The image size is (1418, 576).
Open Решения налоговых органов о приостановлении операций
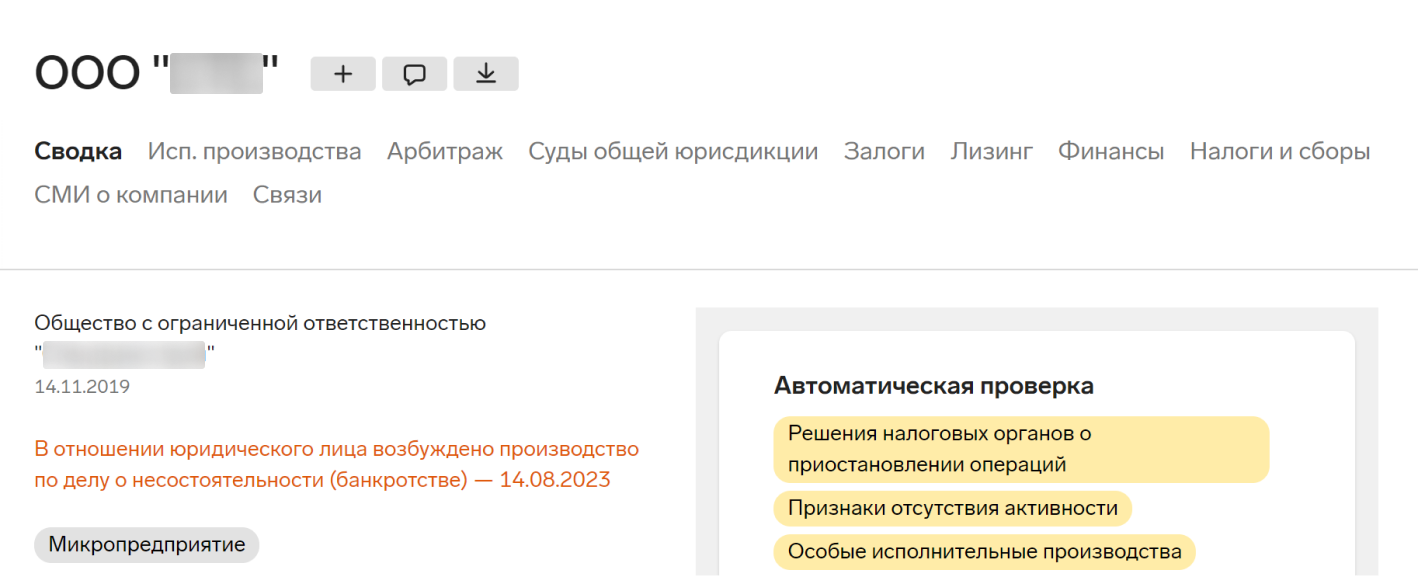[x=1021, y=449]
